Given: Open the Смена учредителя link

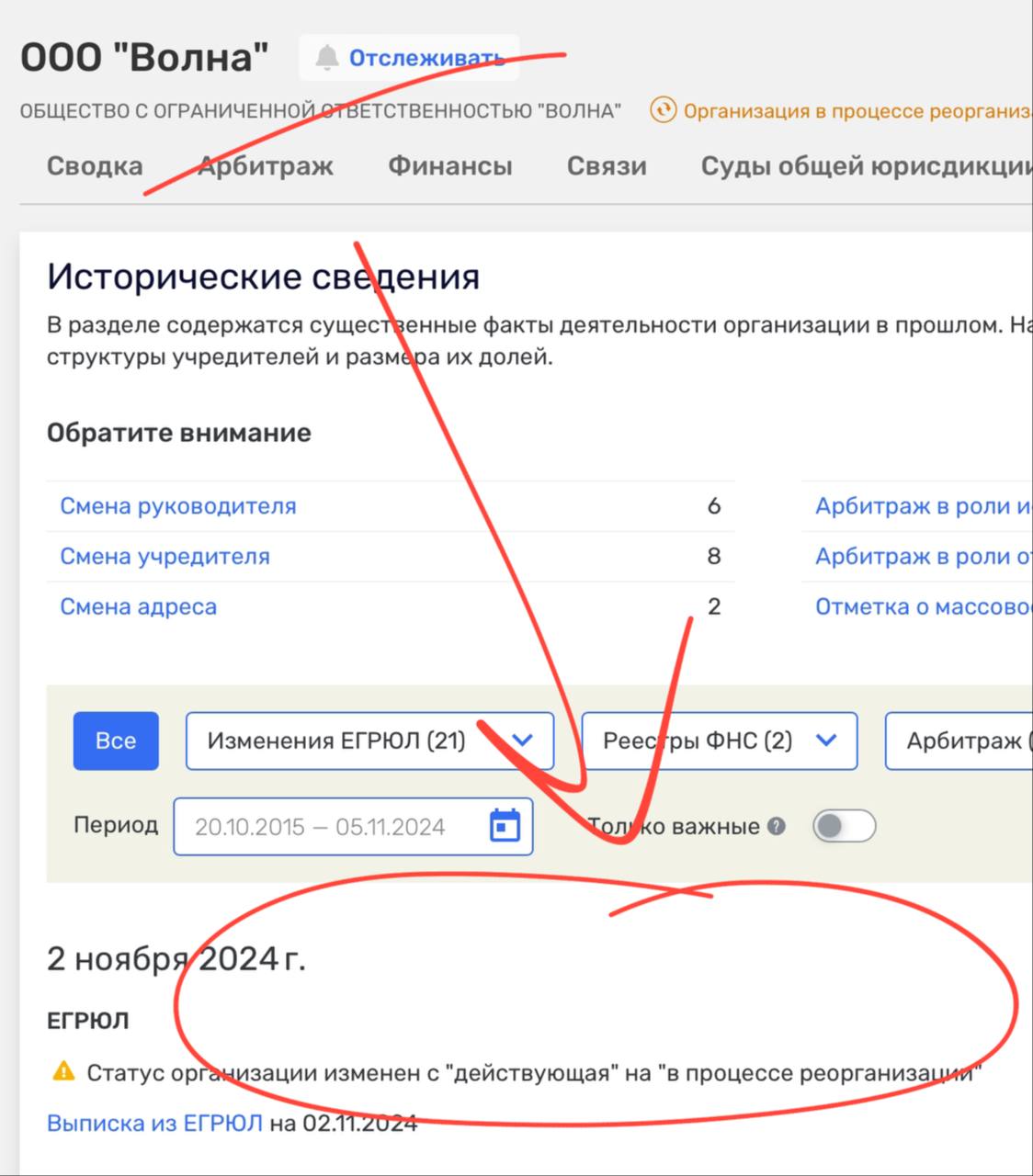Looking at the screenshot, I should [x=165, y=557].
